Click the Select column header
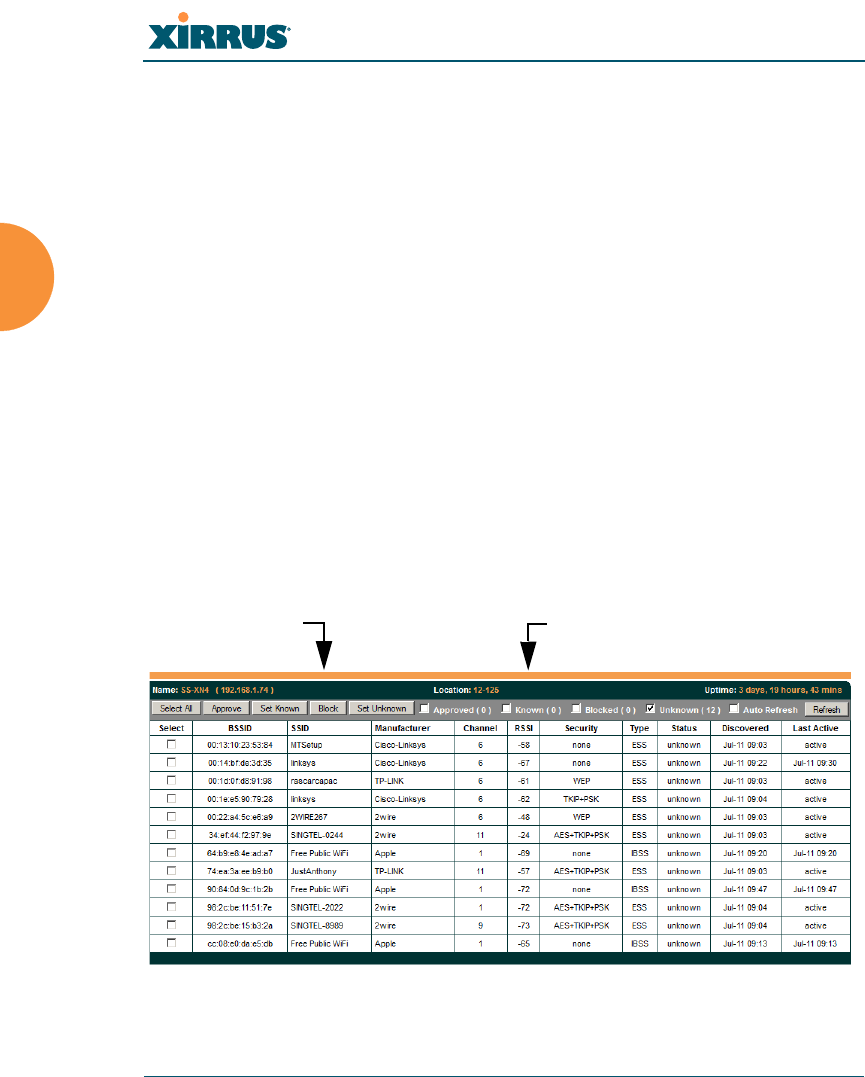 click(x=171, y=728)
